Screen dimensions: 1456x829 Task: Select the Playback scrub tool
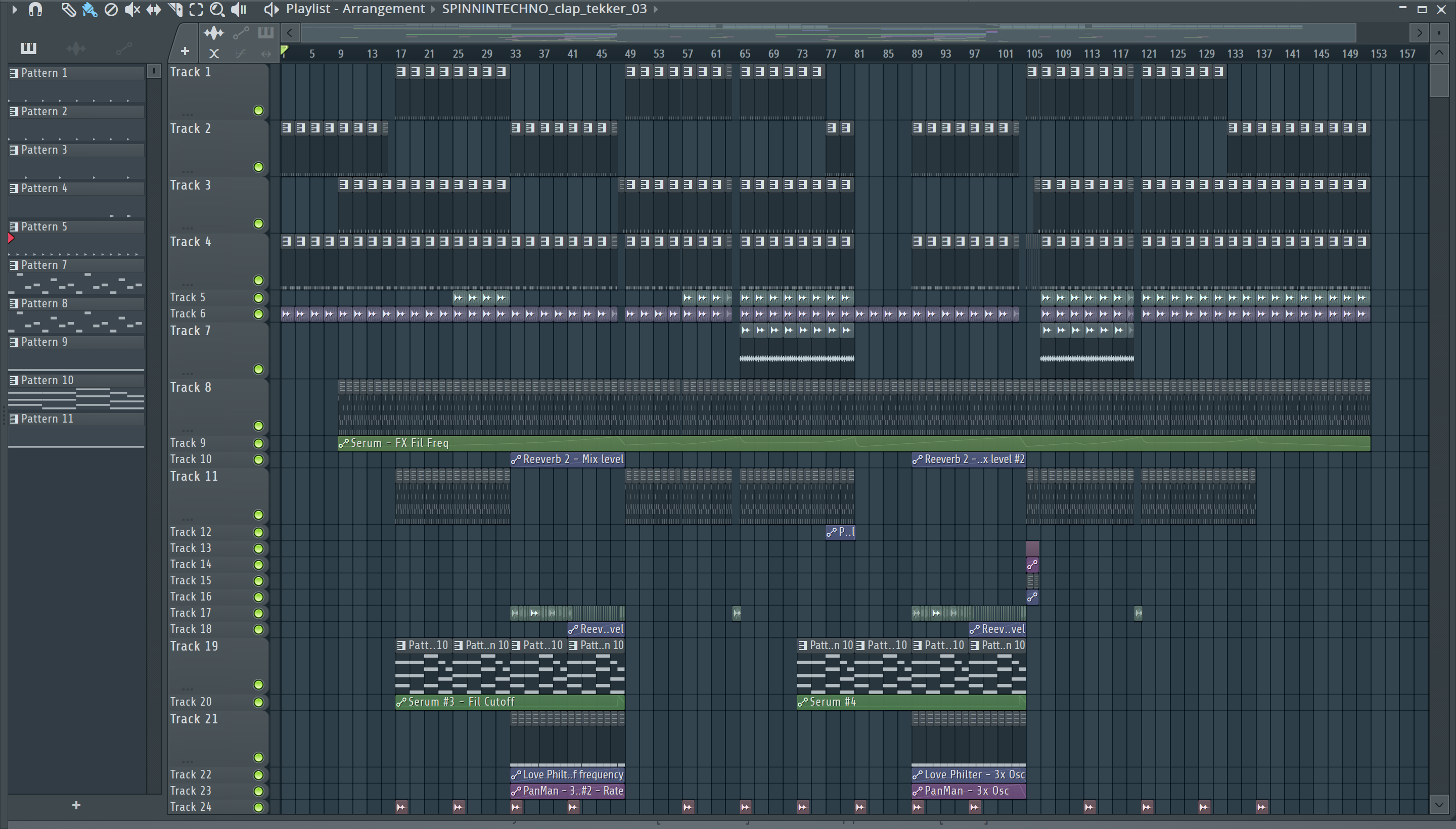239,9
